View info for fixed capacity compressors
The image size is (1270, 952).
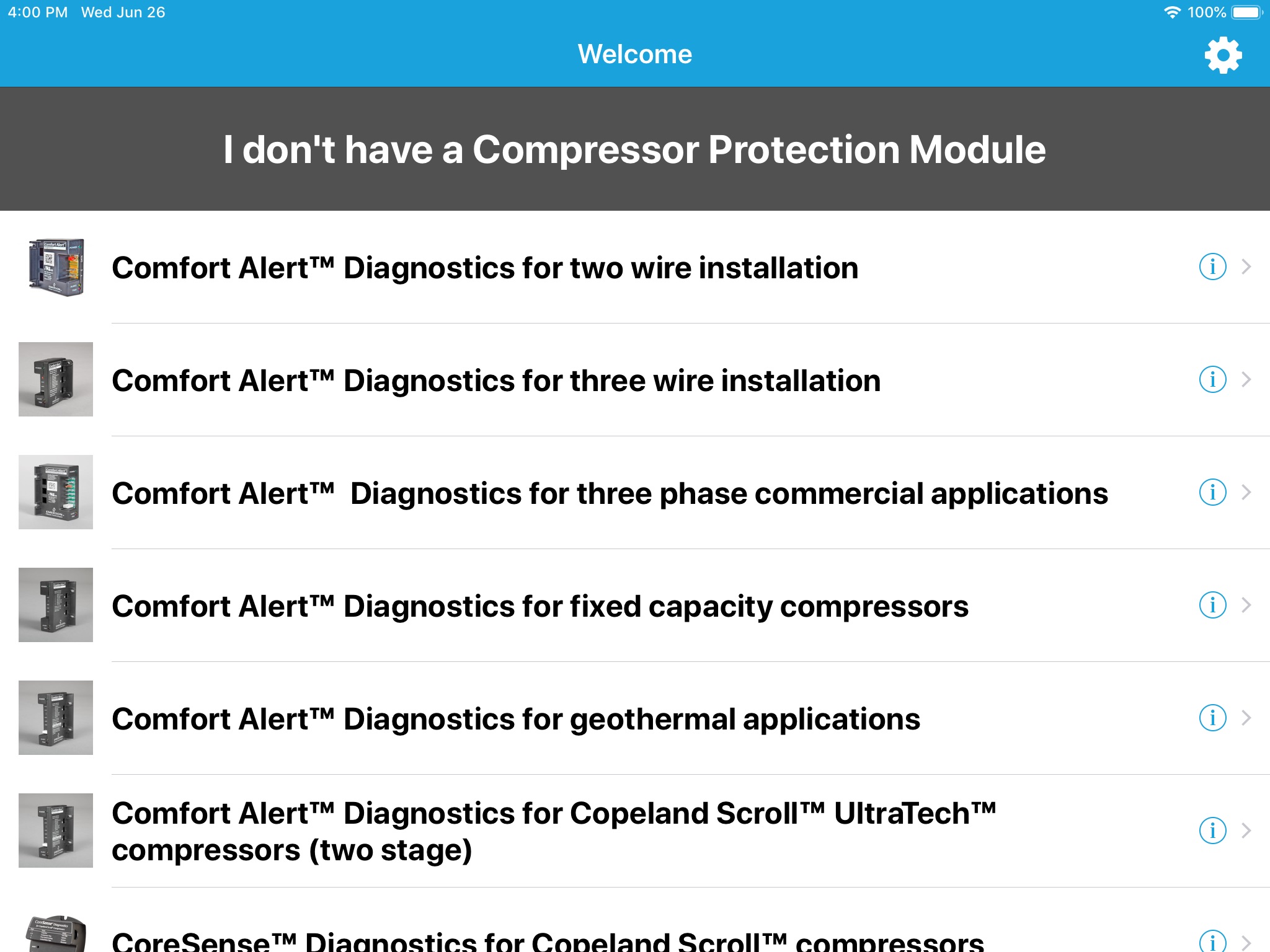(x=1212, y=606)
